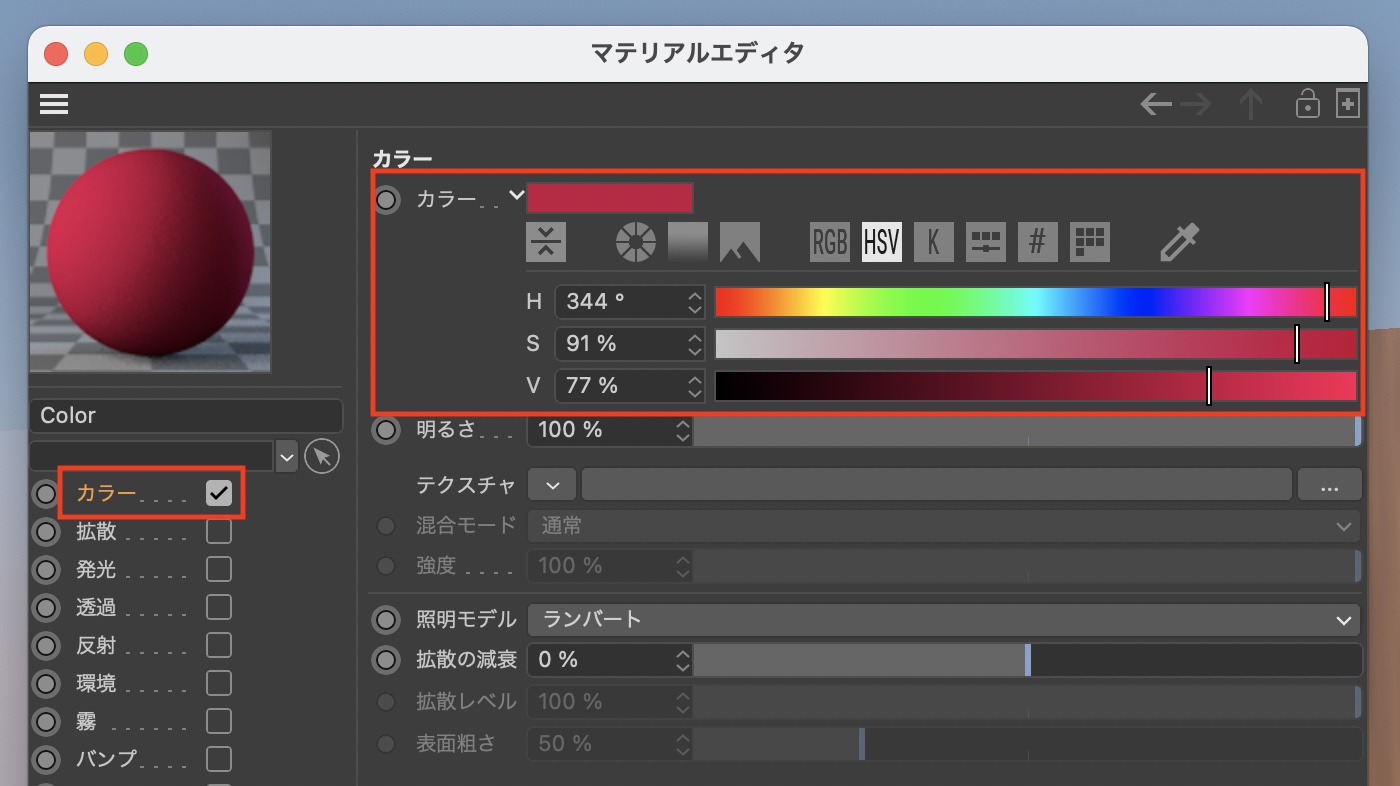
Task: Click the red color swatch preview
Action: 609,198
